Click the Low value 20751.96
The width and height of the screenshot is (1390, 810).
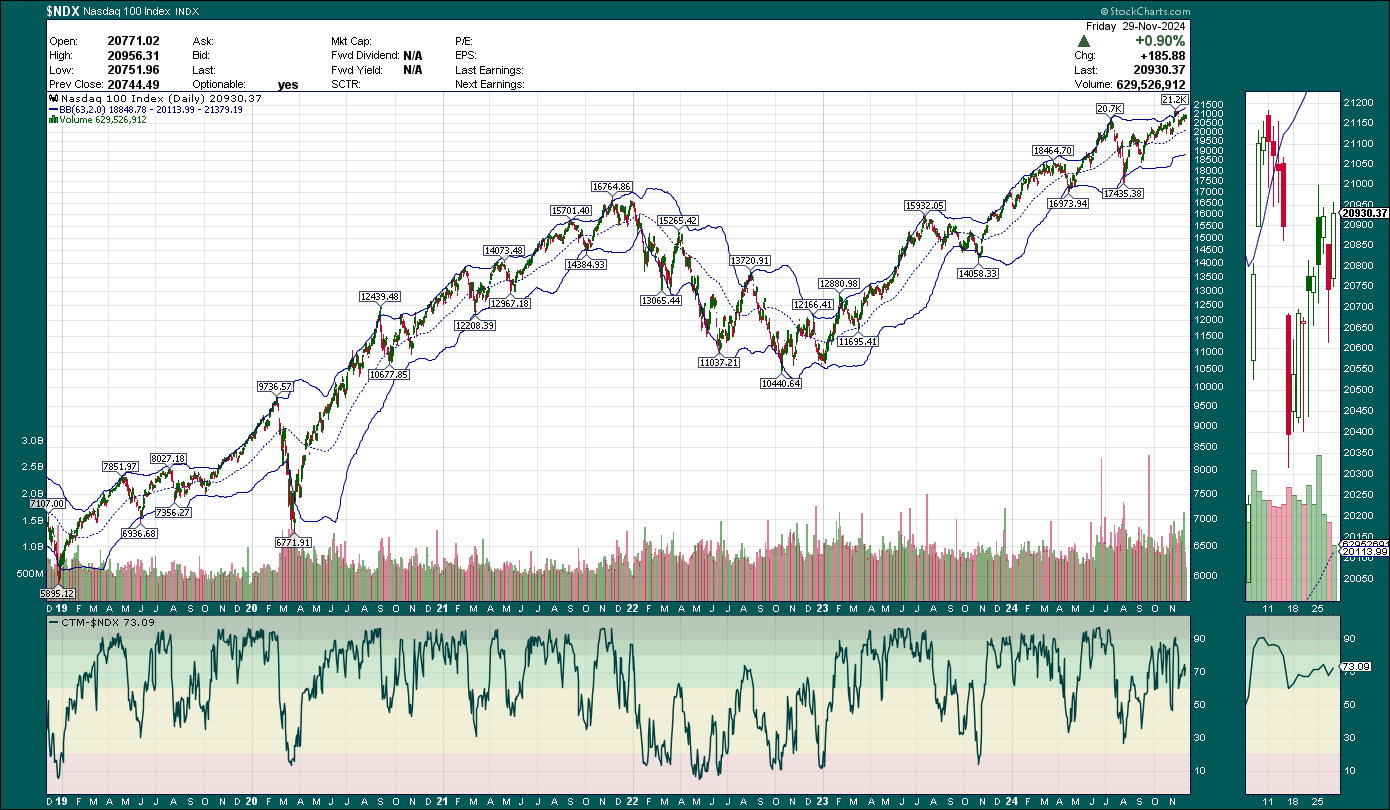click(132, 70)
